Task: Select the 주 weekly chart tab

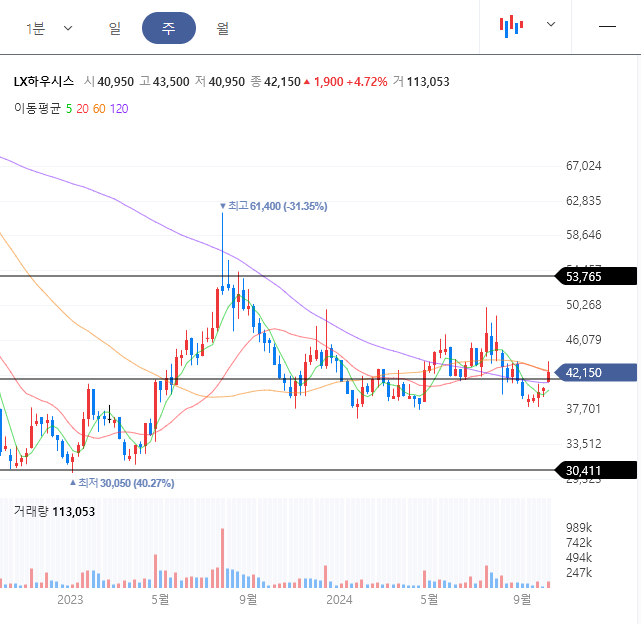Action: pos(168,28)
